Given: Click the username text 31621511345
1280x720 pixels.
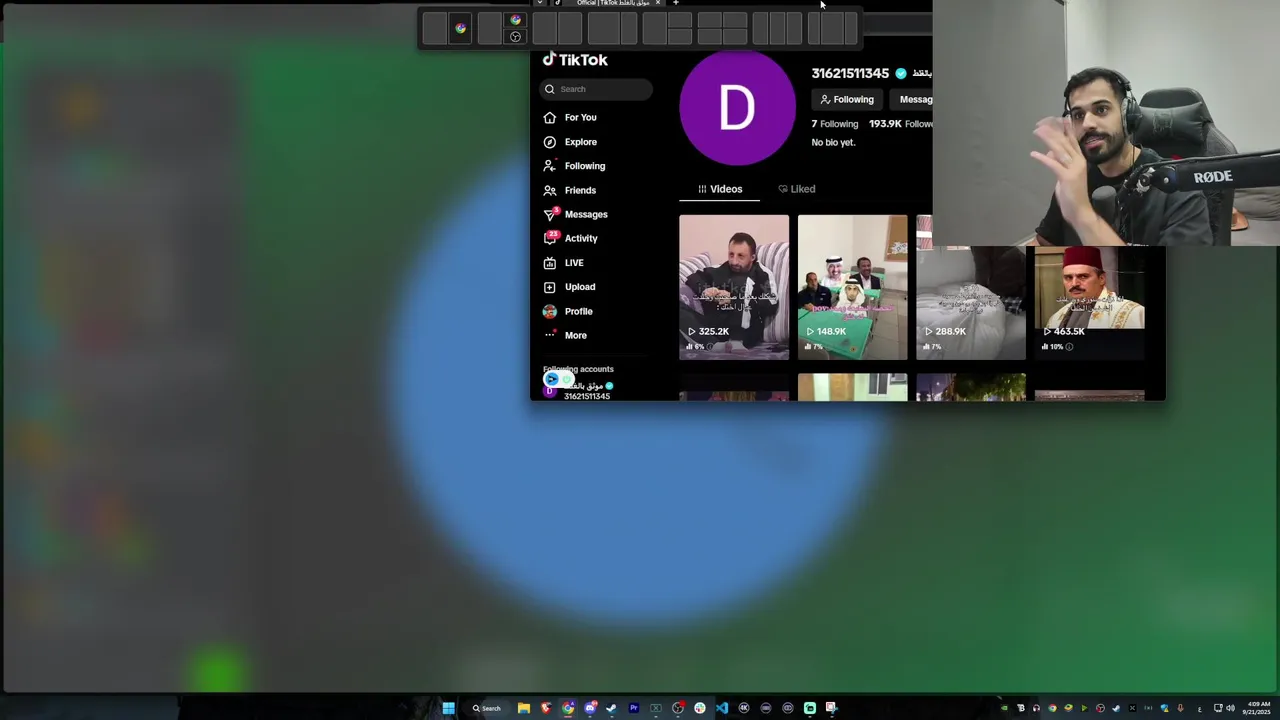Looking at the screenshot, I should (x=849, y=73).
